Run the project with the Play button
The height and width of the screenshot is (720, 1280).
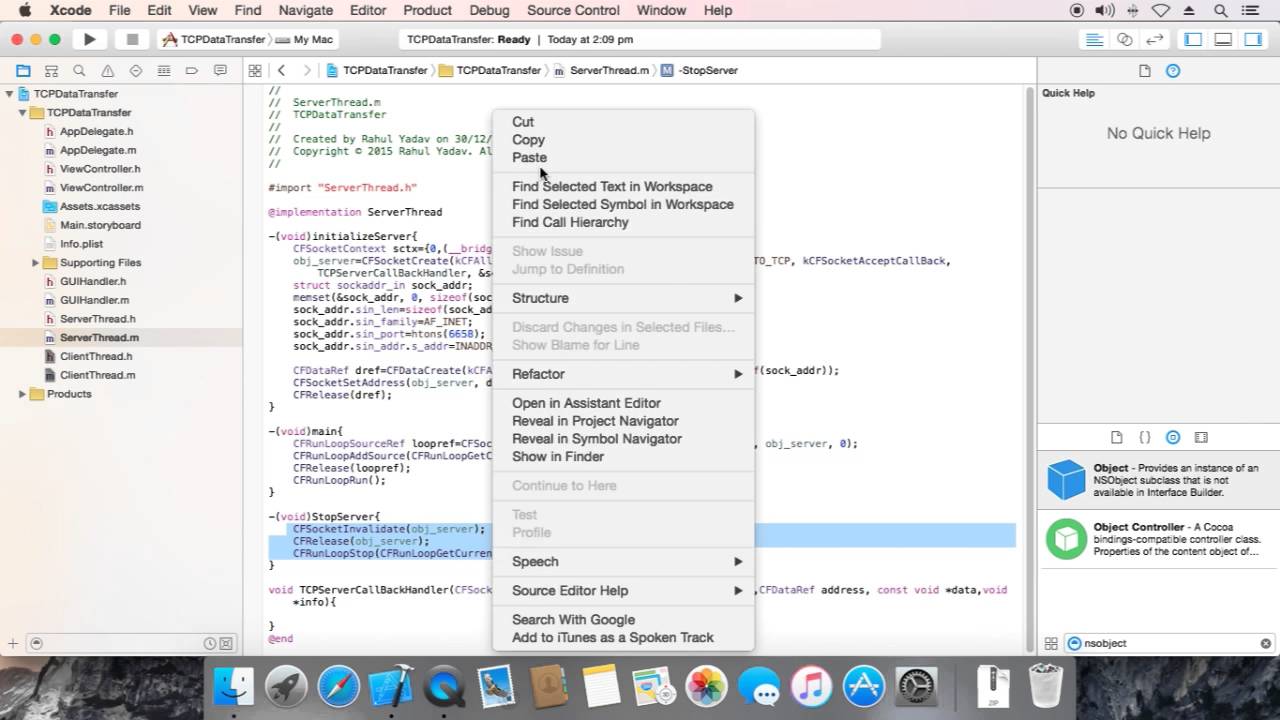coord(89,39)
